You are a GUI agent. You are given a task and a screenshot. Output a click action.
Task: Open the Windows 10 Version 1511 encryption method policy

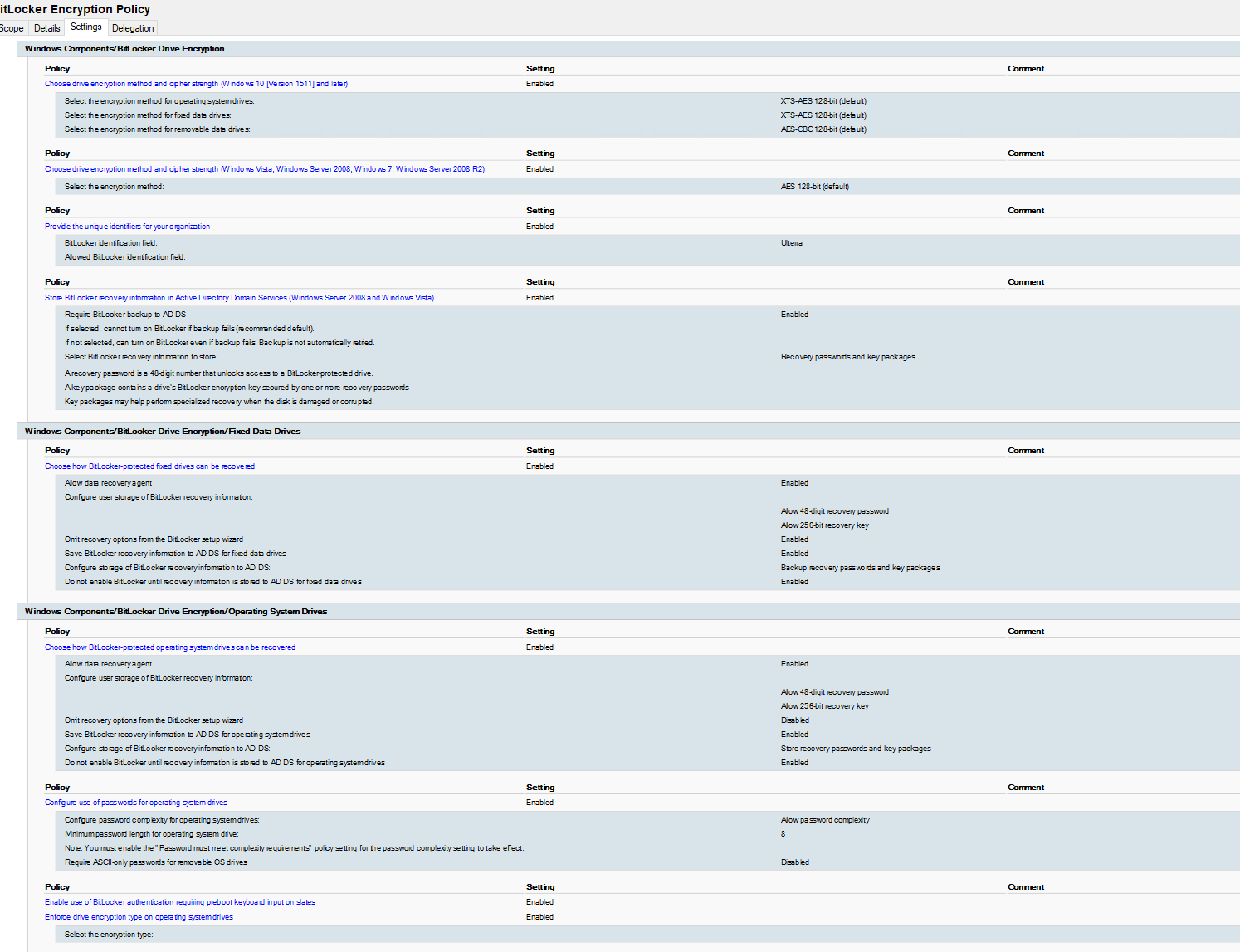tap(196, 84)
